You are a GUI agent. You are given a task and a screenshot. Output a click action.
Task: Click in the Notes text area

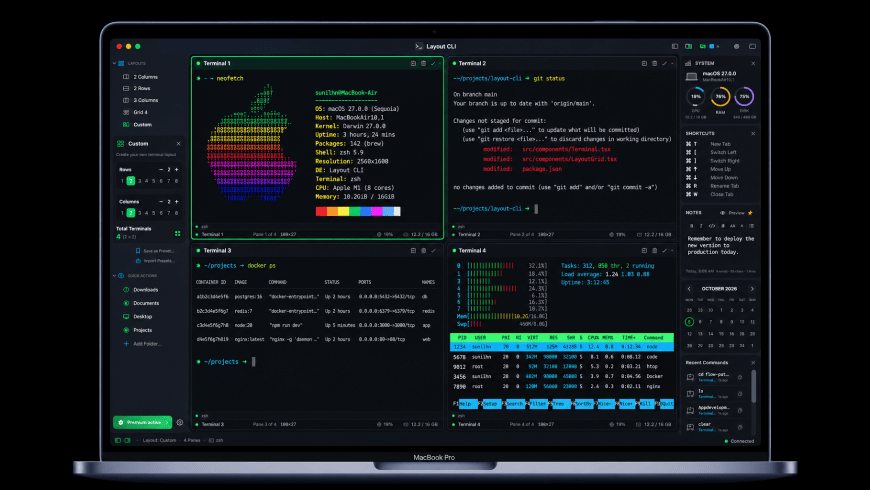720,249
